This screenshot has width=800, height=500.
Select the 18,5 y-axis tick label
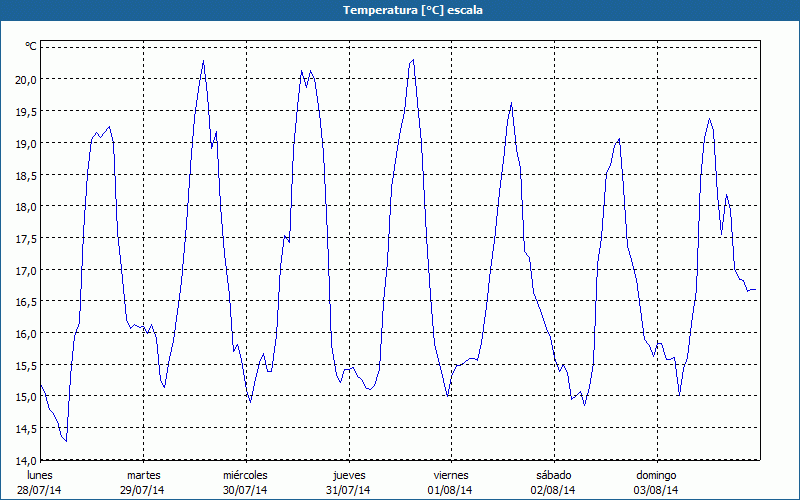click(x=25, y=175)
